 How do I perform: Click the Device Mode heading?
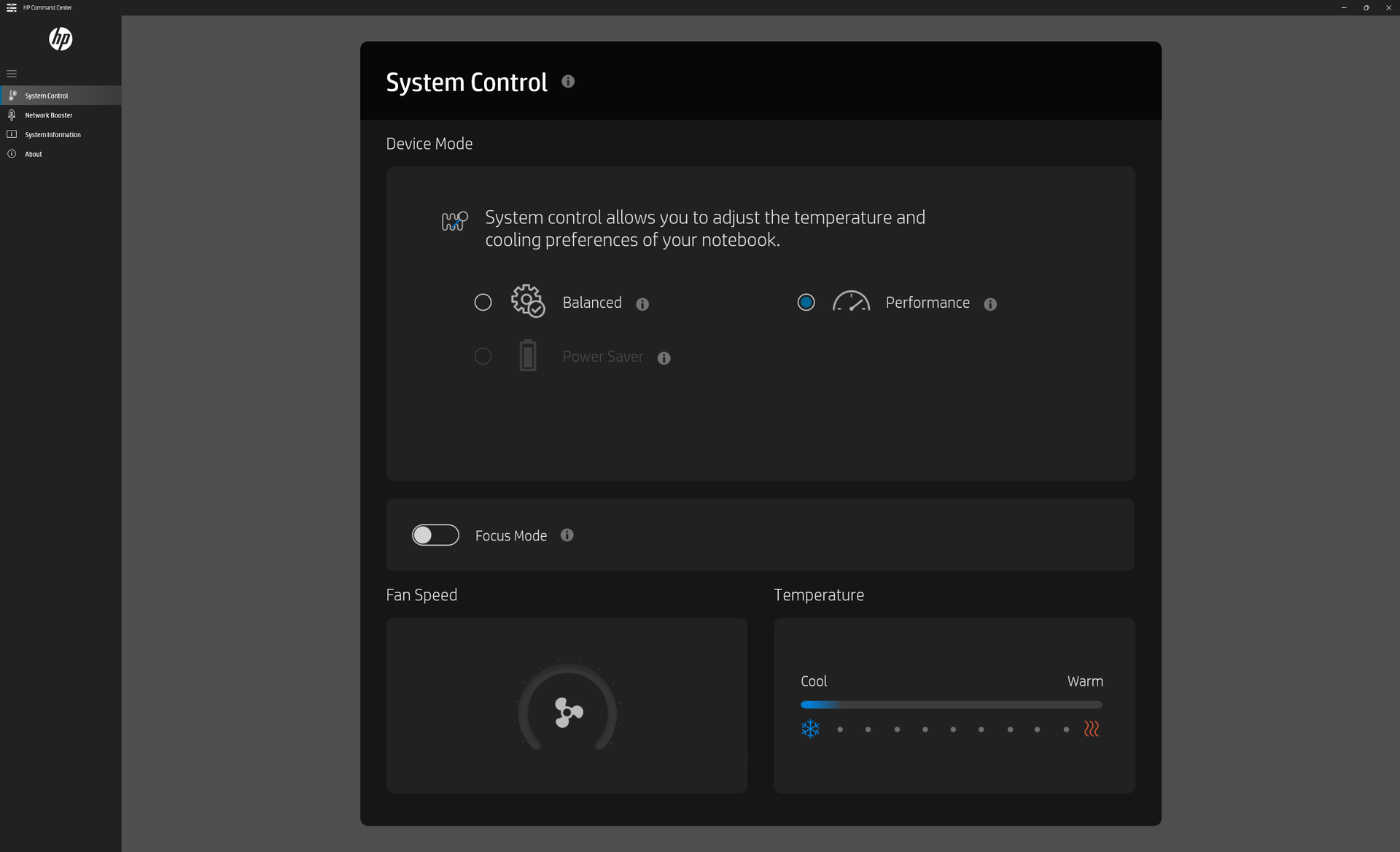(x=429, y=144)
